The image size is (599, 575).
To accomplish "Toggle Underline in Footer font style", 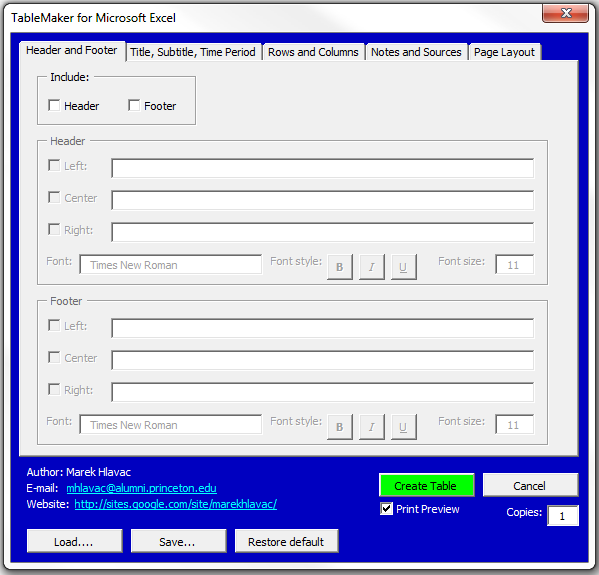I will (403, 427).
